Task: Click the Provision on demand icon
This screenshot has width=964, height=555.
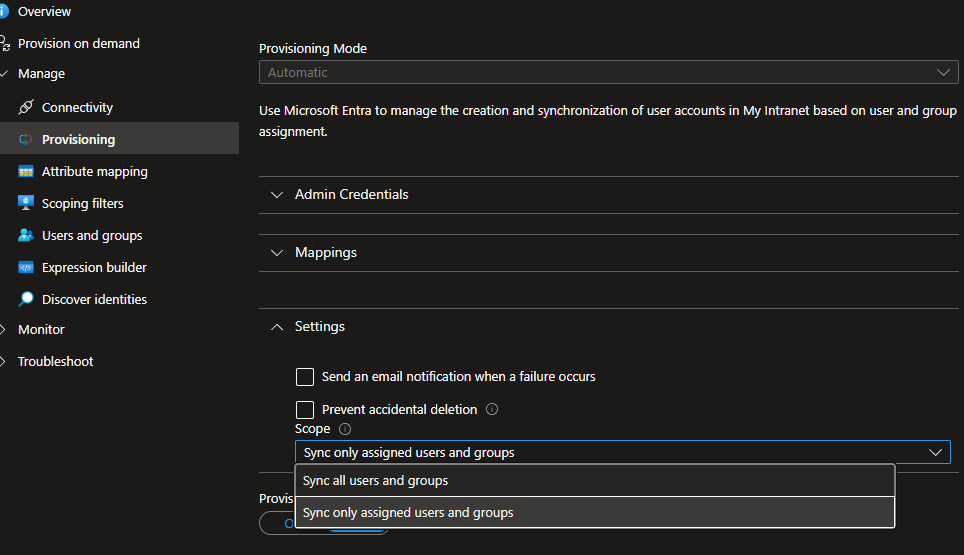Action: (5, 43)
